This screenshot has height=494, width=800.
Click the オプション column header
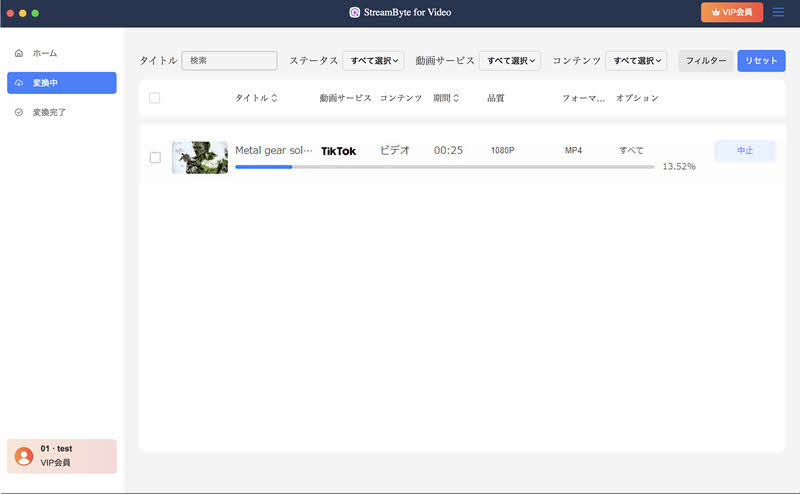coord(637,97)
